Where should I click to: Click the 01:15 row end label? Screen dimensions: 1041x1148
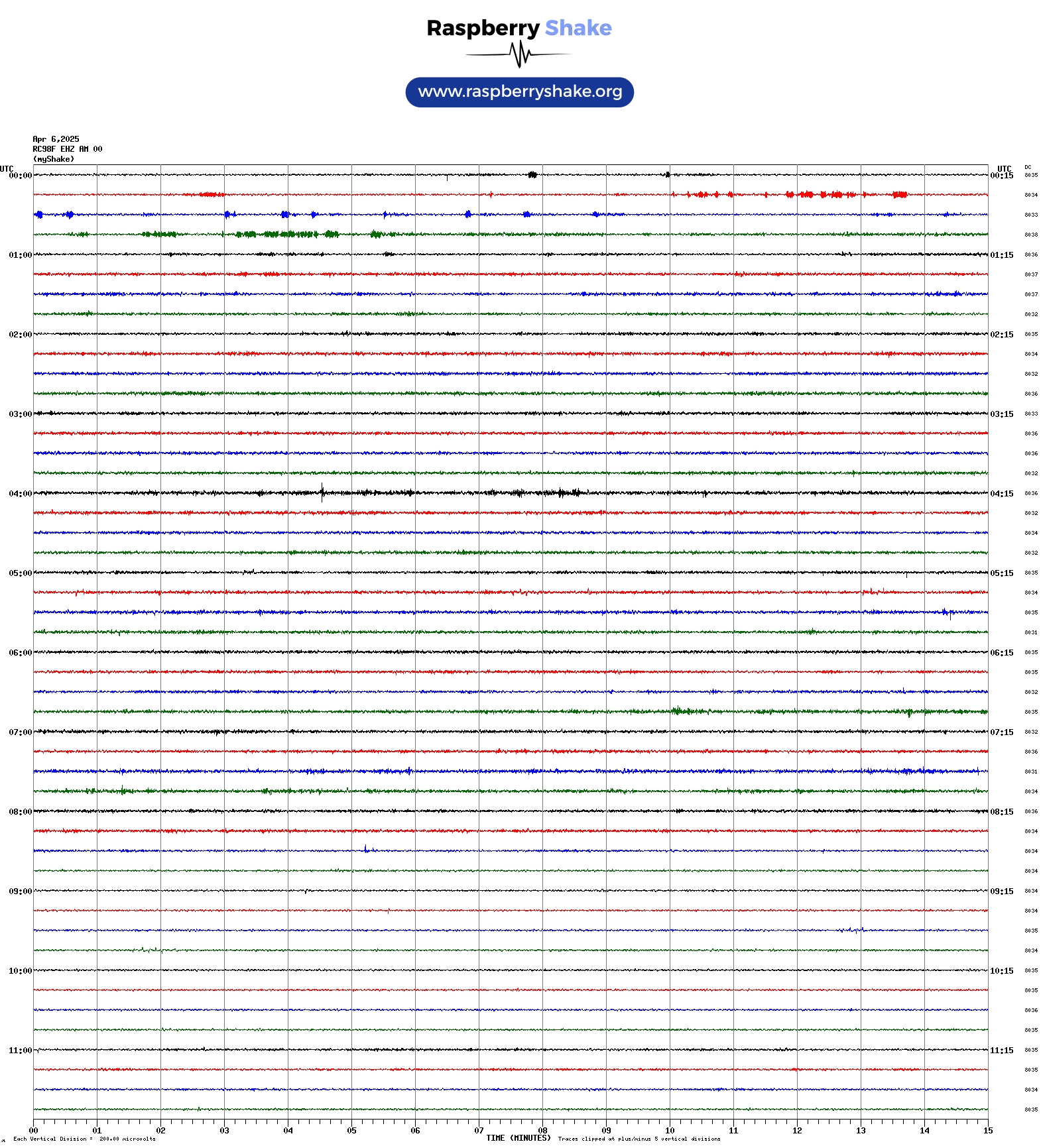click(x=1002, y=255)
